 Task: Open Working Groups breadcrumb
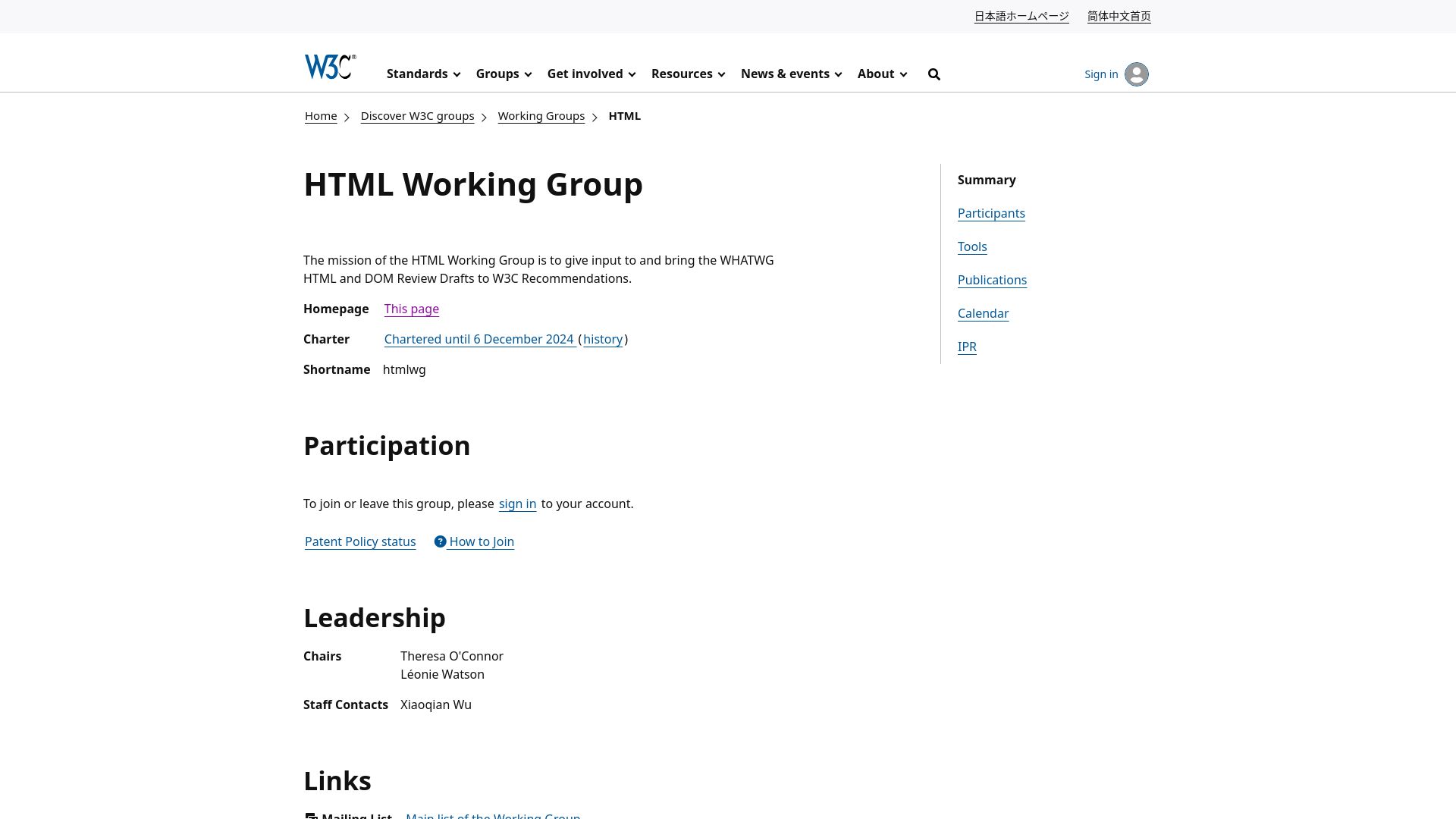pyautogui.click(x=541, y=116)
